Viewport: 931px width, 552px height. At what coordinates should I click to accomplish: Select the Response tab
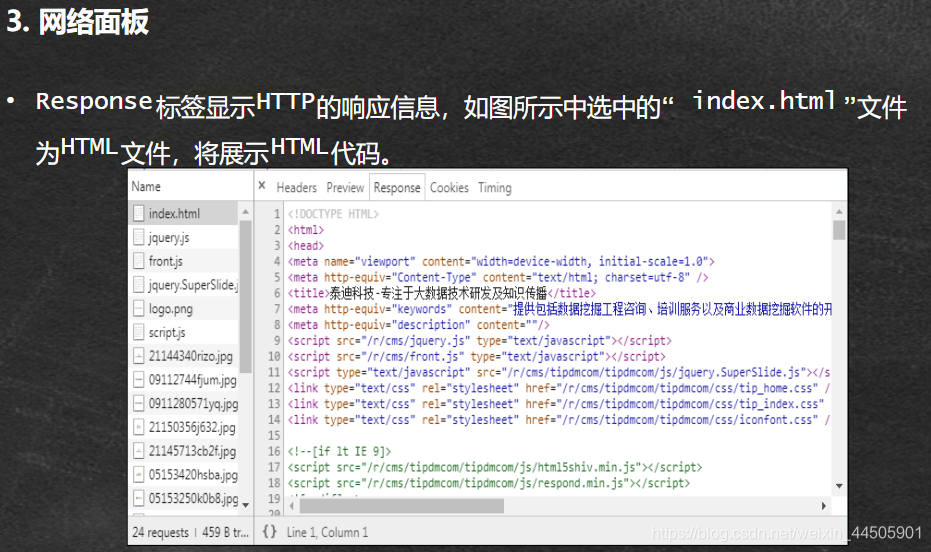point(397,188)
